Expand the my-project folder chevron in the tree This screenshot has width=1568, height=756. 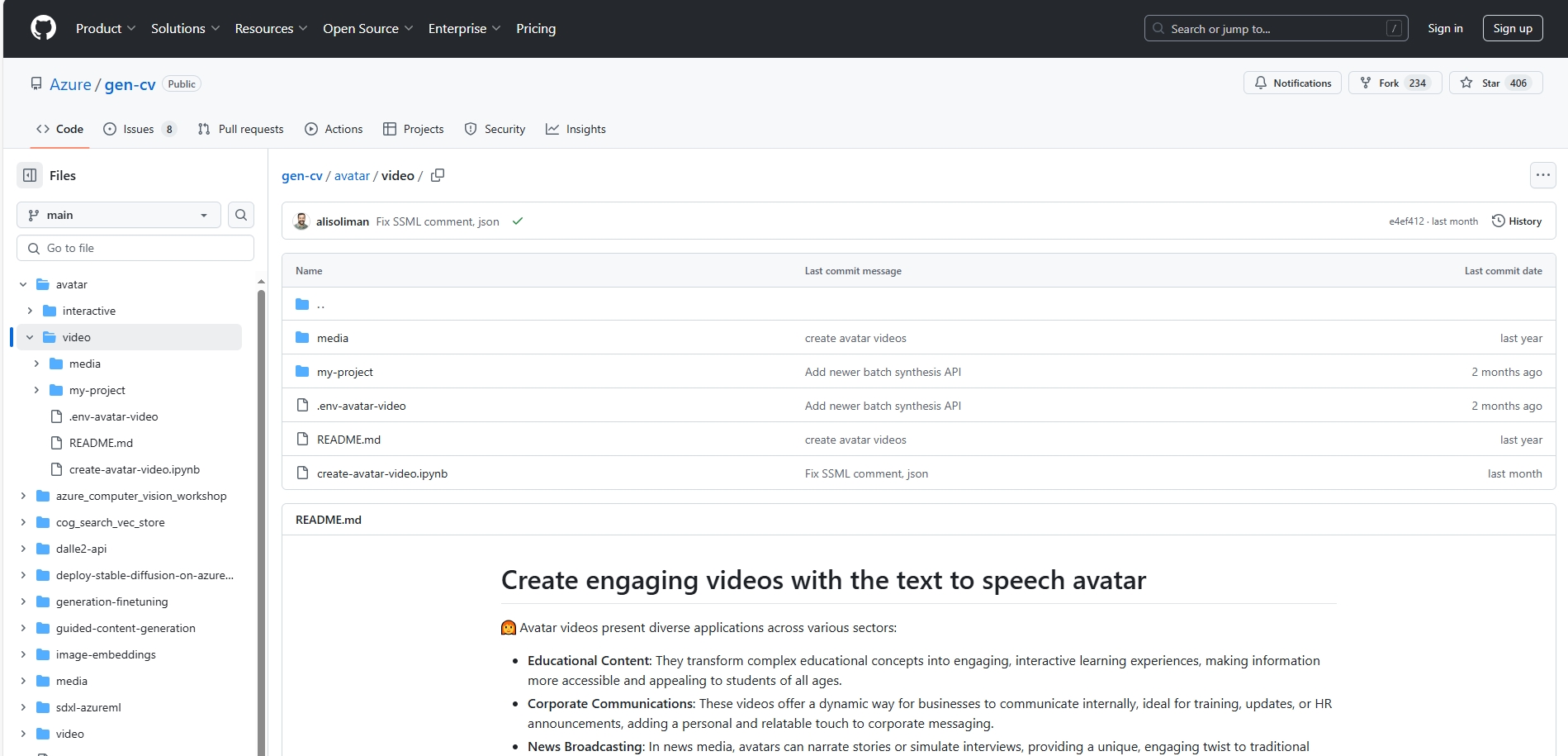tap(36, 390)
